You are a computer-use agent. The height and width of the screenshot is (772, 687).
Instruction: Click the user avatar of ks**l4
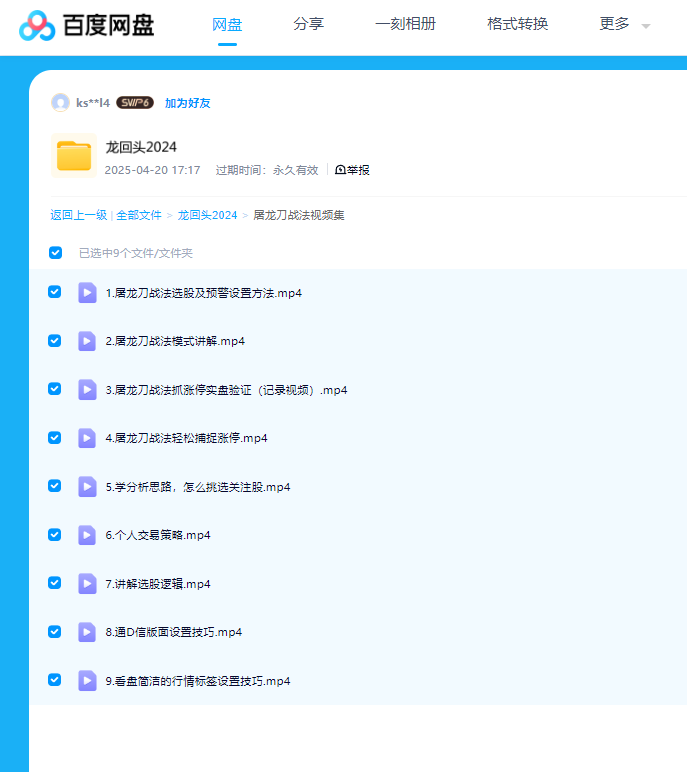60,103
